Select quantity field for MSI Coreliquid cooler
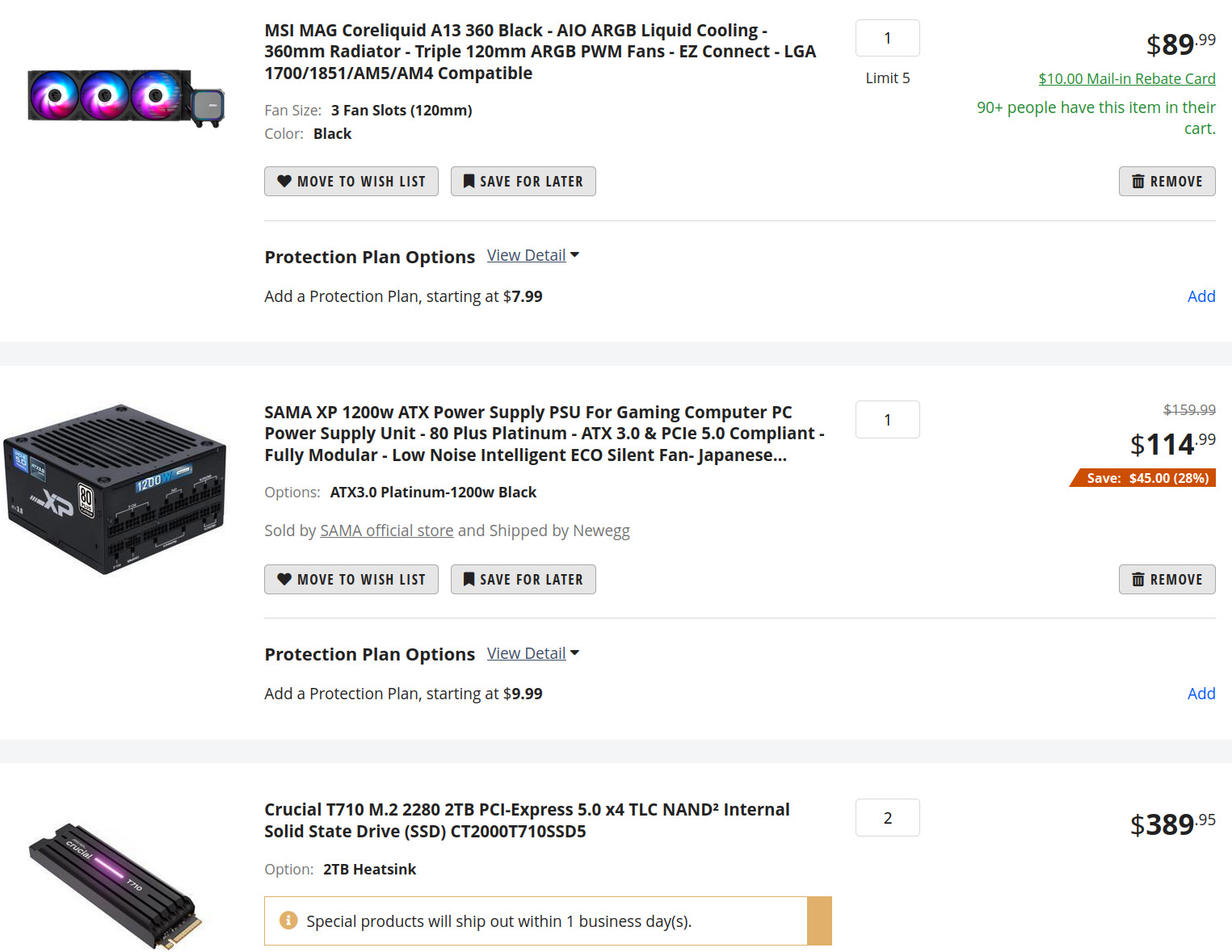The width and height of the screenshot is (1232, 952). 888,38
